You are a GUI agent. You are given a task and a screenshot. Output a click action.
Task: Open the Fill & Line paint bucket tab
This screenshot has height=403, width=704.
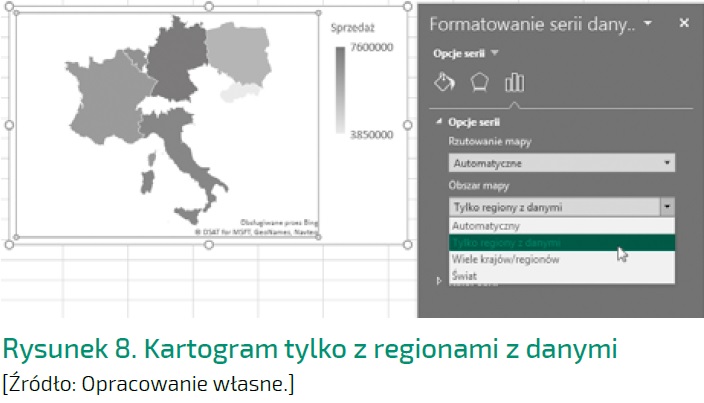coord(445,82)
